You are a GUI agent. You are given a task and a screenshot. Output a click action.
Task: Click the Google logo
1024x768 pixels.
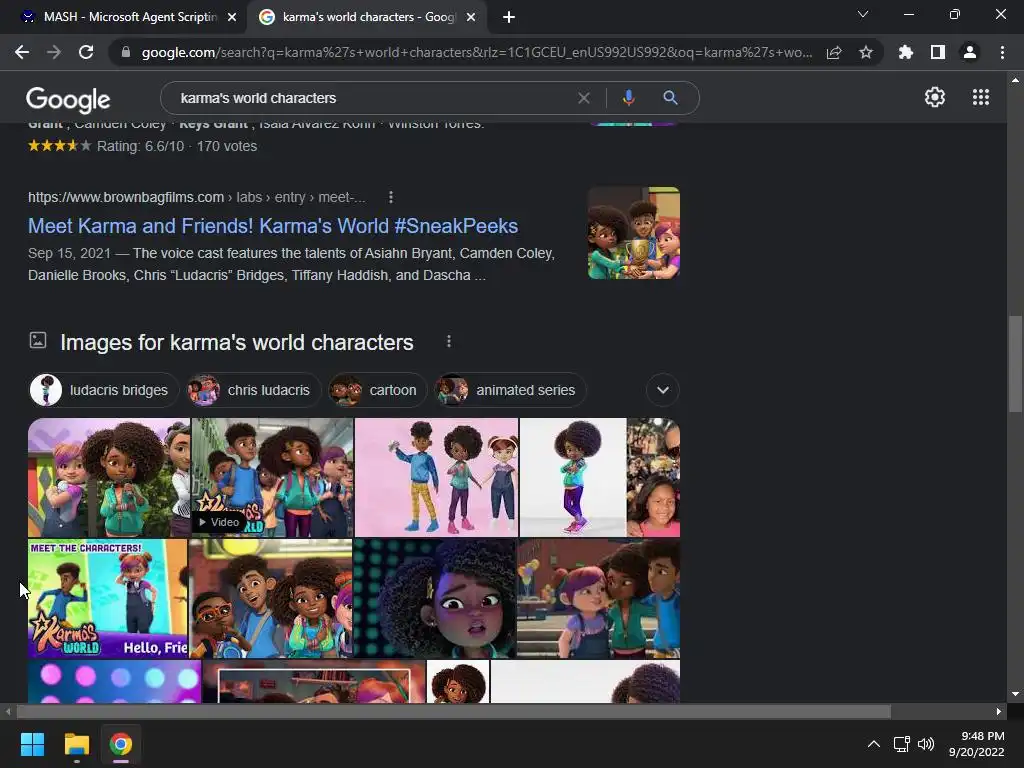coord(68,99)
